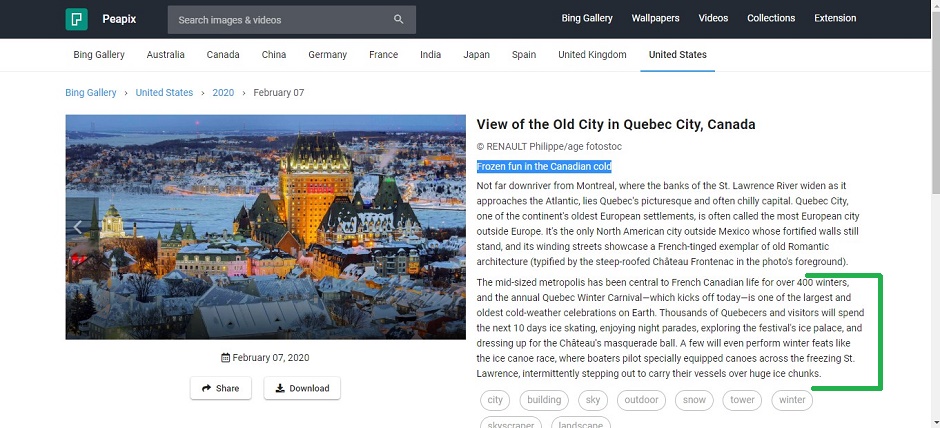Viewport: 940px width, 428px height.
Task: Click the Peapix logo icon
Action: coord(77,19)
